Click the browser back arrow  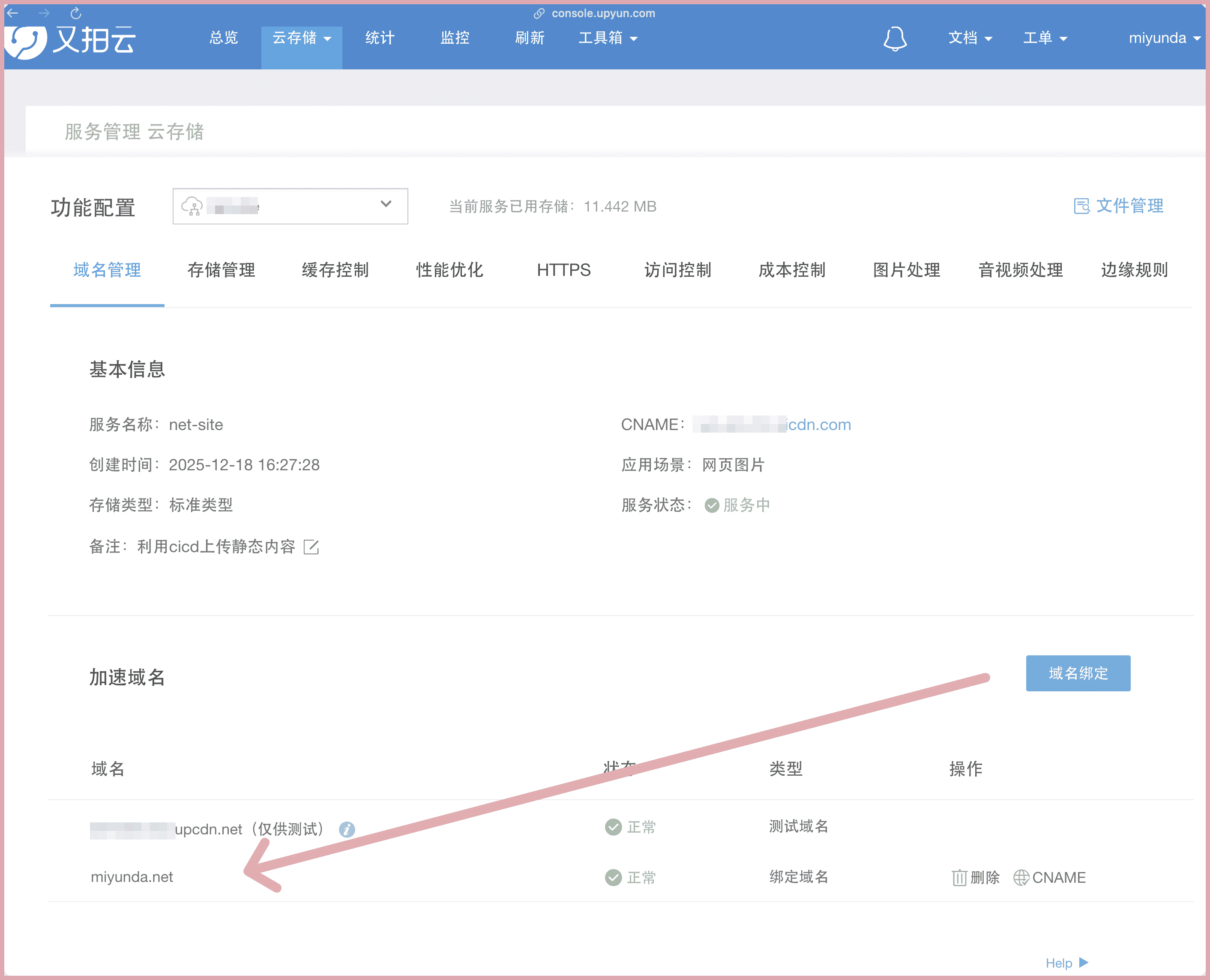(x=13, y=13)
